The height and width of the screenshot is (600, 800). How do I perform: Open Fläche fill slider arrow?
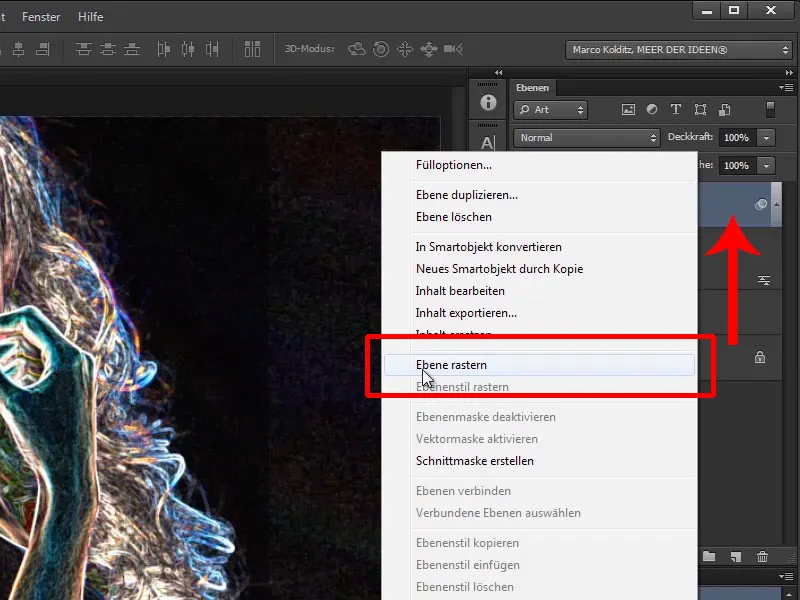tap(766, 166)
